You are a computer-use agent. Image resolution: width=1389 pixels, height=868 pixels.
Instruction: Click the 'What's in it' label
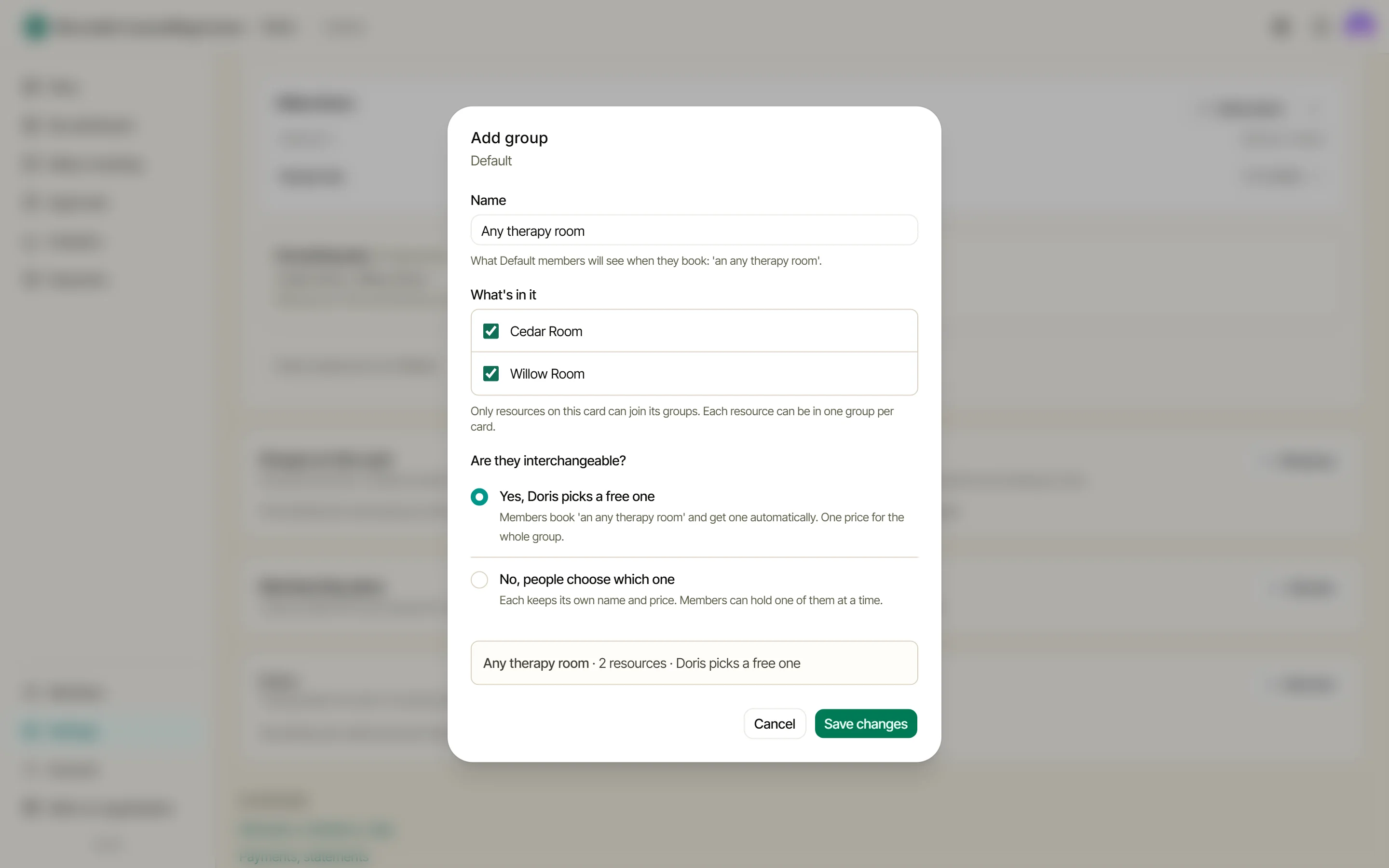pos(504,295)
